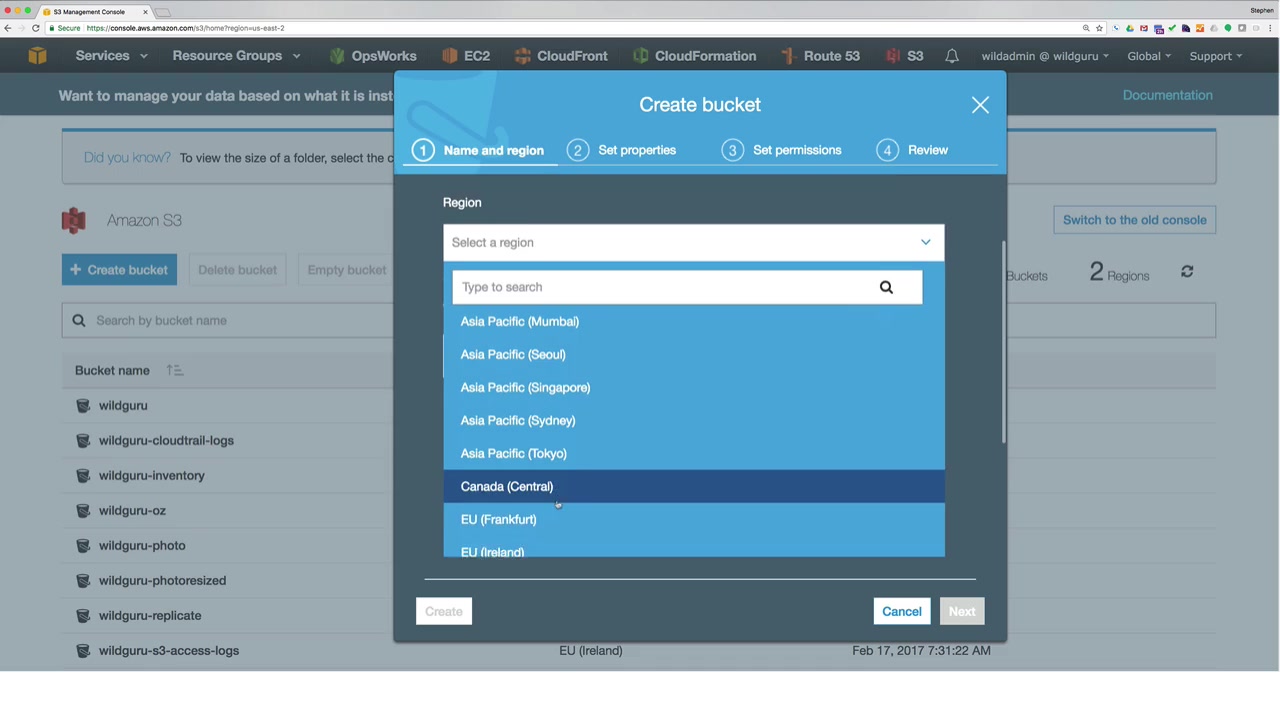Screen dimensions: 1280x720
Task: Click the browser back arrow
Action: [8, 28]
